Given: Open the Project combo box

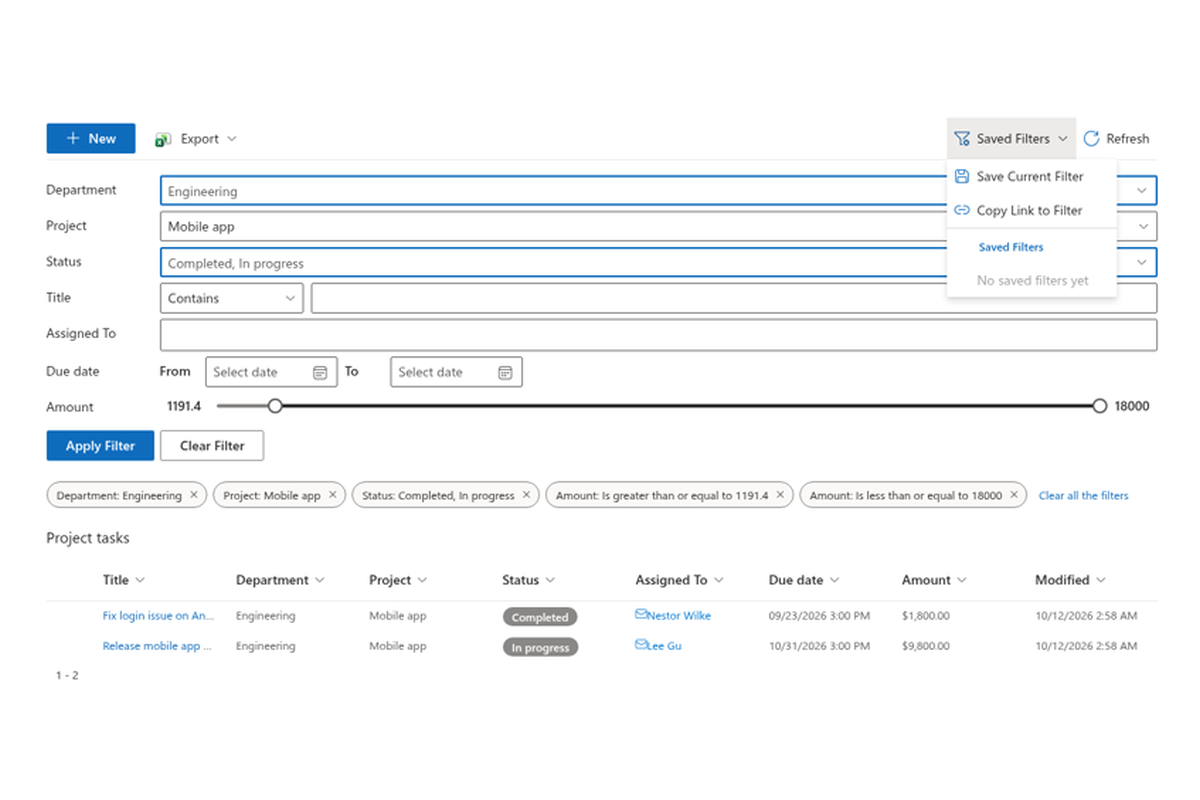Looking at the screenshot, I should [x=658, y=227].
